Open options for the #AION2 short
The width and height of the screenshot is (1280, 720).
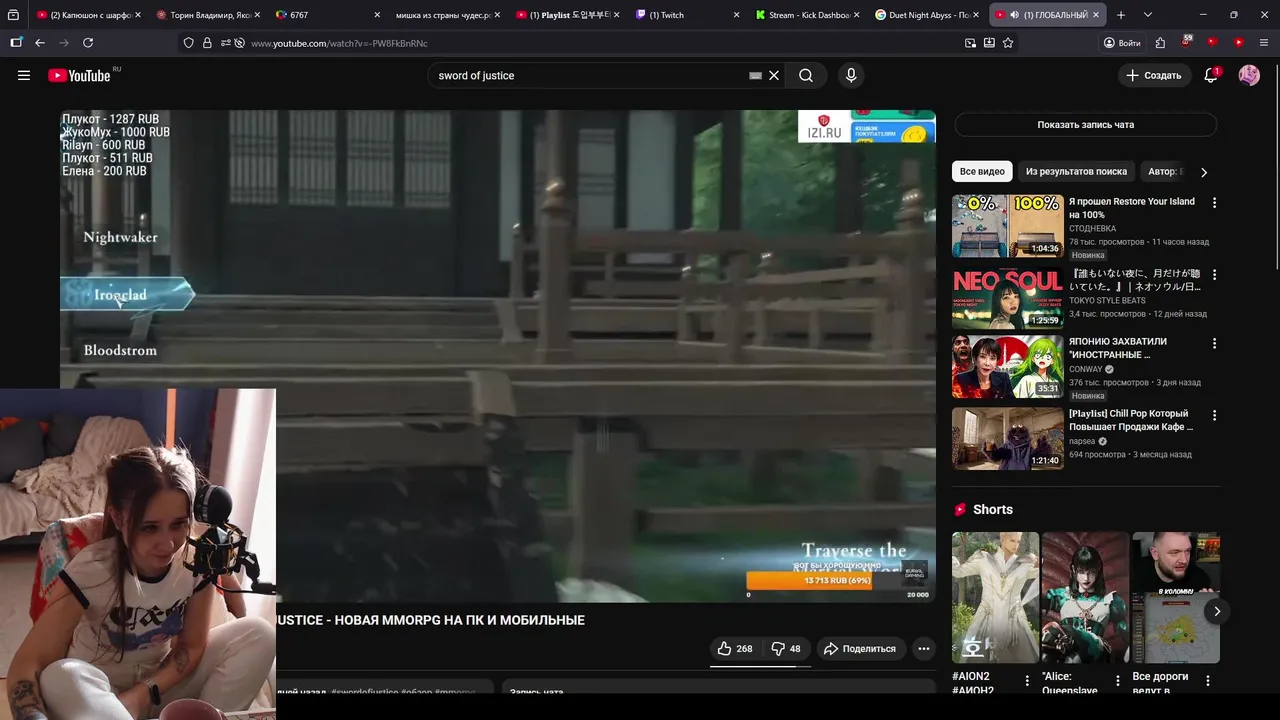coord(1027,681)
